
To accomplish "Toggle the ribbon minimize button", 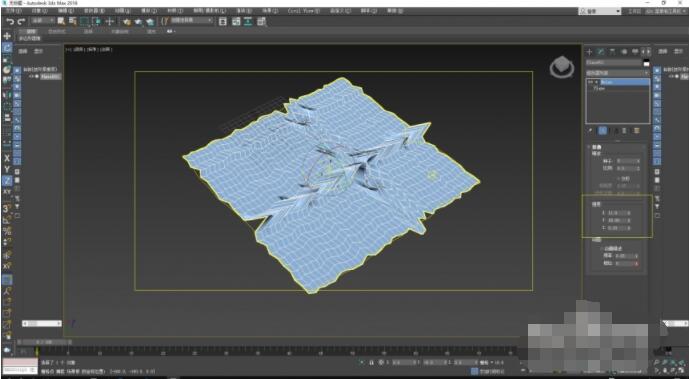I will (x=171, y=32).
